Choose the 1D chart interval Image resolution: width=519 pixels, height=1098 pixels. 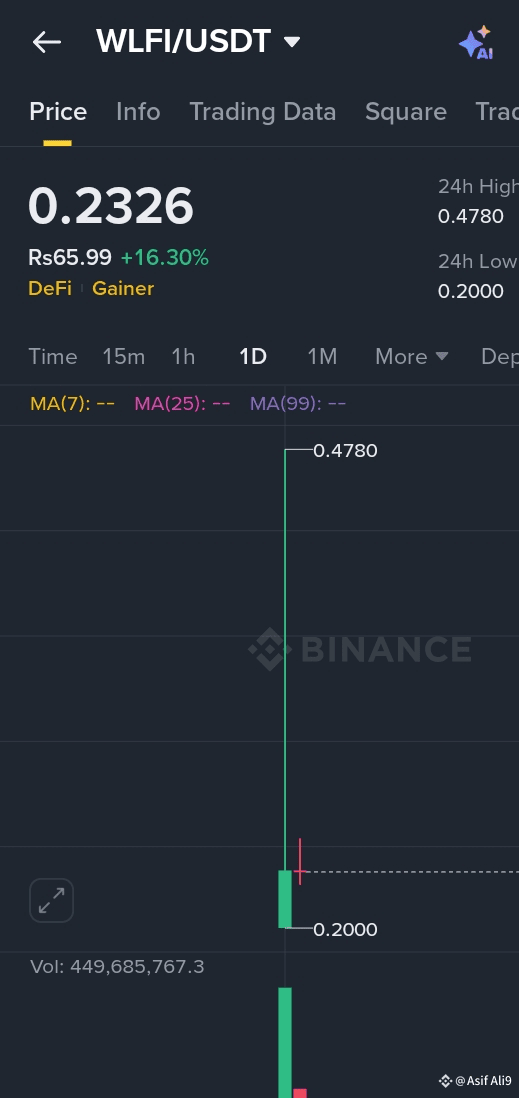[253, 356]
